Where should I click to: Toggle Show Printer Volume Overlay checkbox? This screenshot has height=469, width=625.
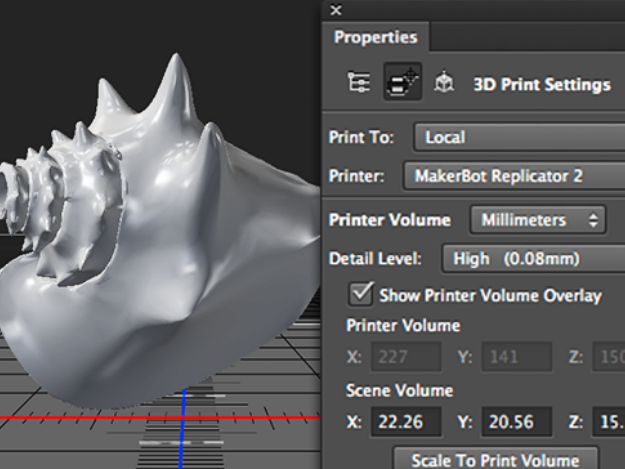[x=361, y=294]
